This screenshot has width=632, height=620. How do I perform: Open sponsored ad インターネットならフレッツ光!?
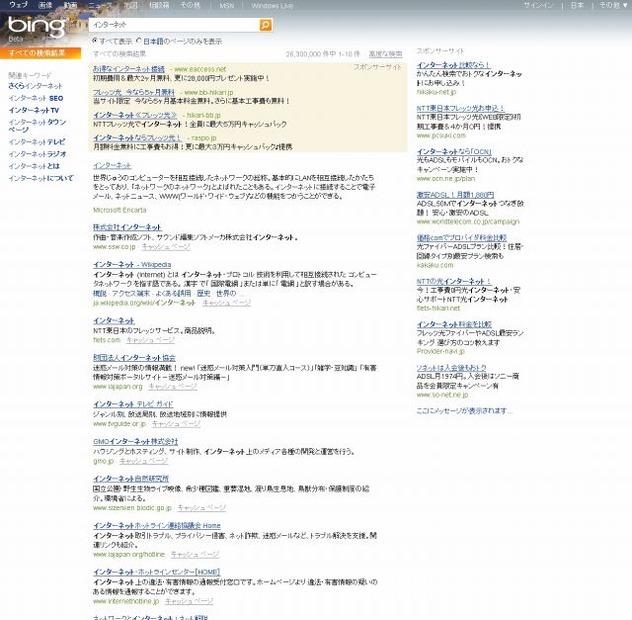pyautogui.click(x=137, y=138)
